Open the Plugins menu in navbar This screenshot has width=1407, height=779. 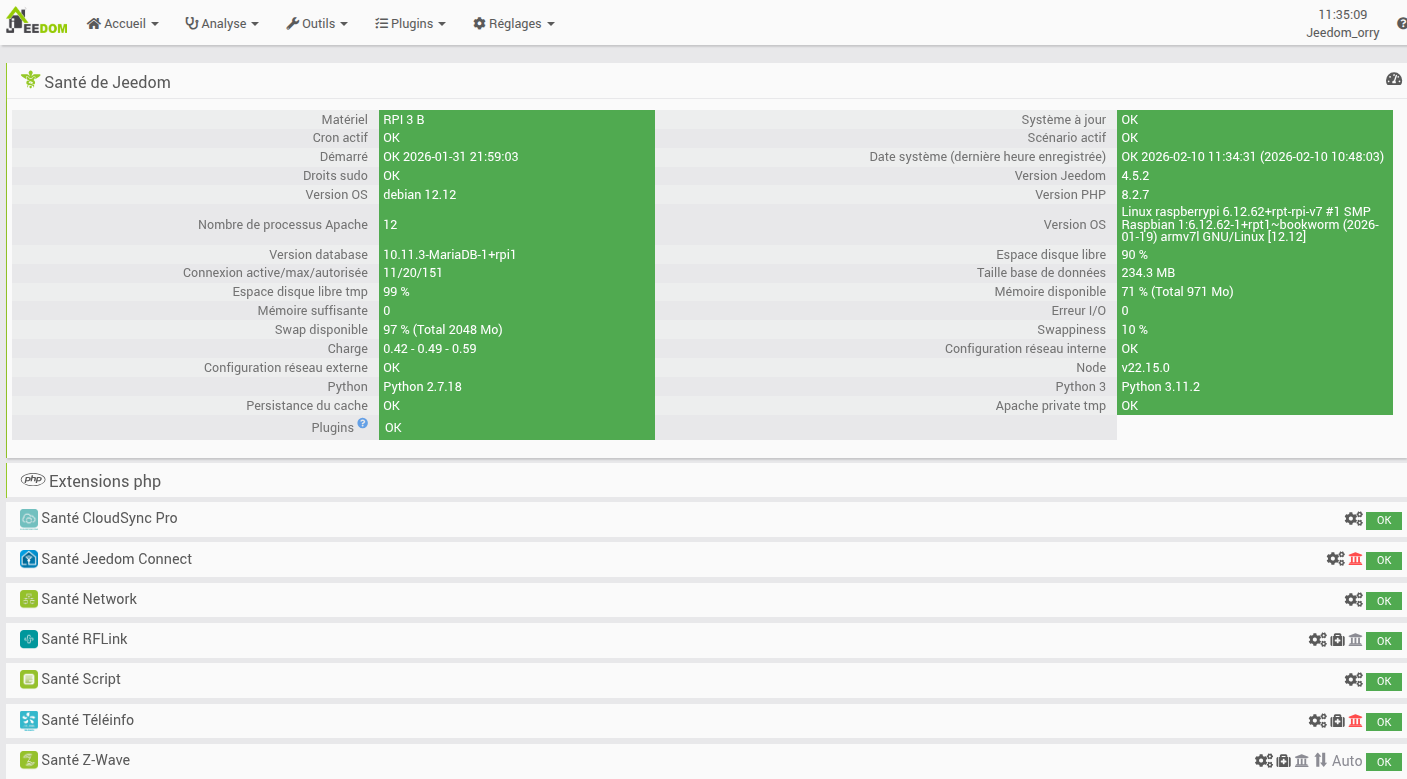(x=410, y=23)
